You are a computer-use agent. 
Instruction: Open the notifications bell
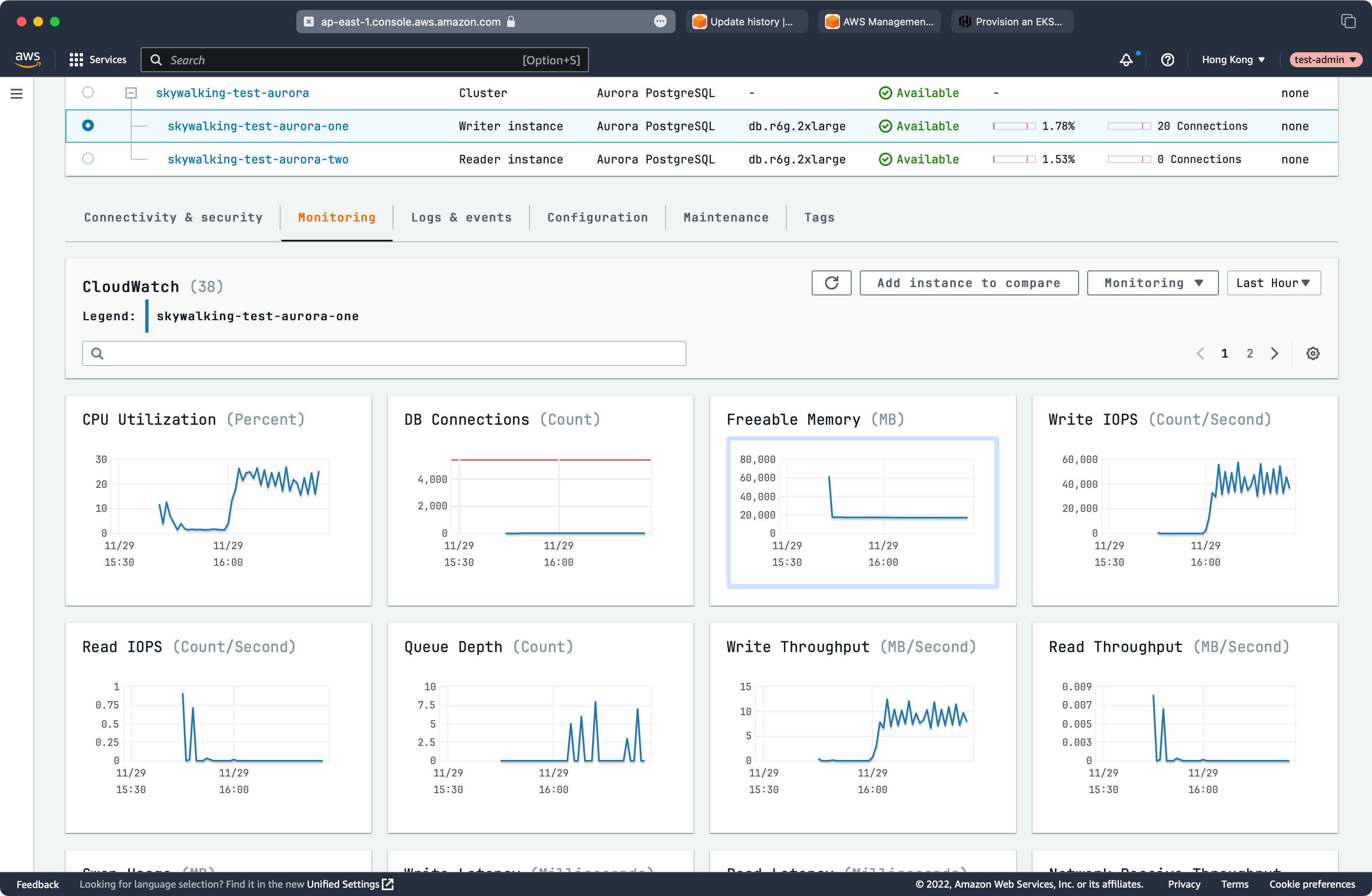tap(1126, 60)
